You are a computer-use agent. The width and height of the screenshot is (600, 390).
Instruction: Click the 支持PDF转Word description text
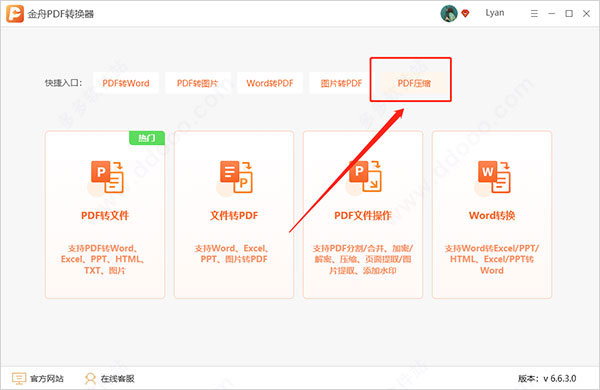[103, 259]
